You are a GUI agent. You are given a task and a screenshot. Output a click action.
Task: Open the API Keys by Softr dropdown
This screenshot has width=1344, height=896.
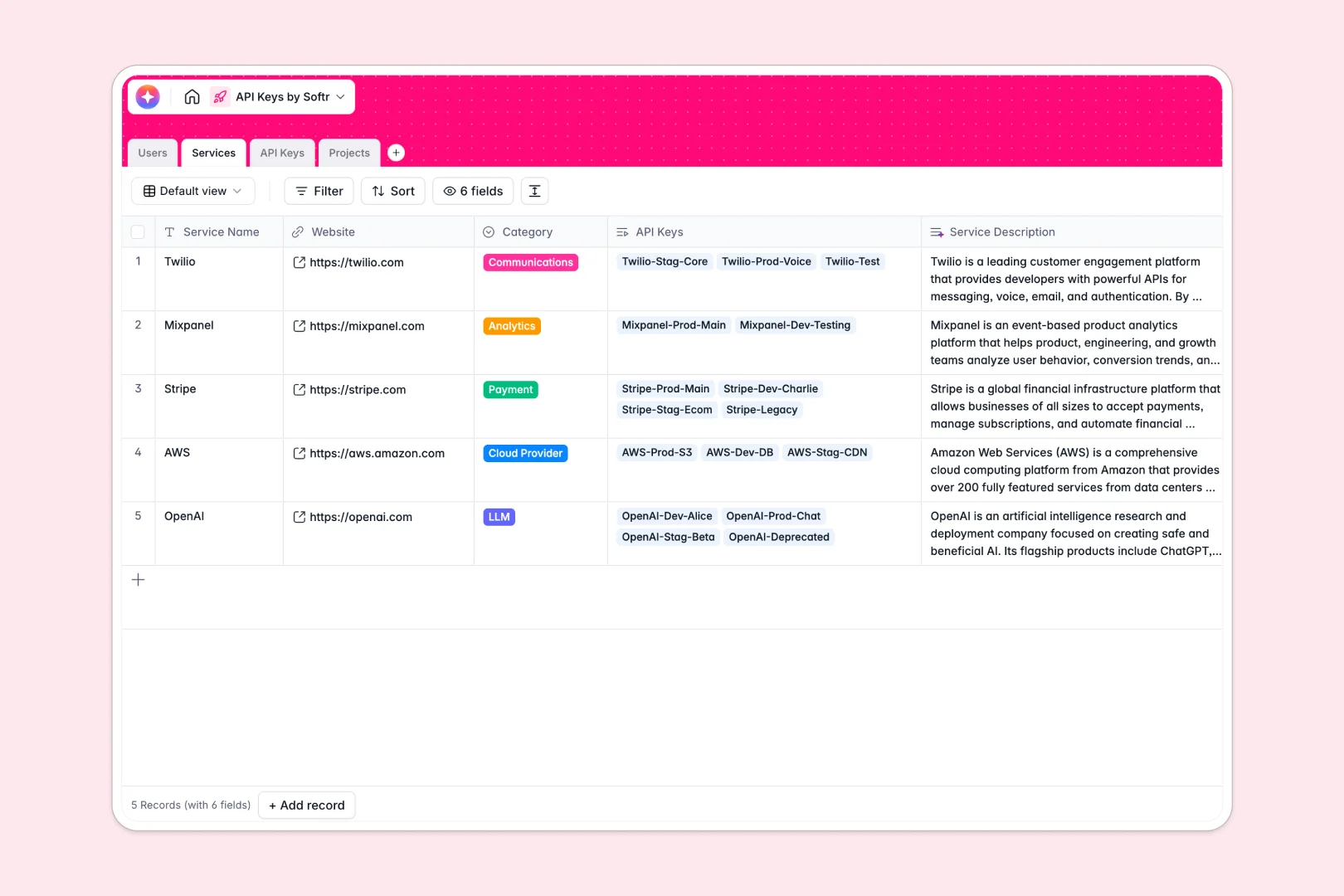coord(290,97)
